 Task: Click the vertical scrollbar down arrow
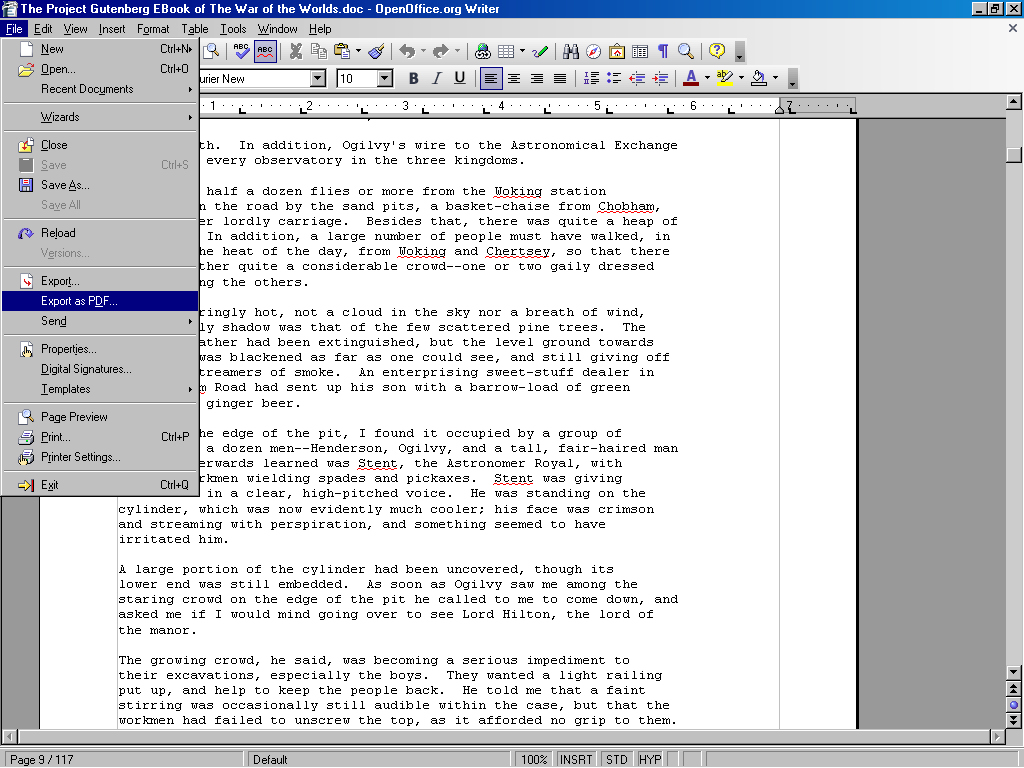(1014, 673)
